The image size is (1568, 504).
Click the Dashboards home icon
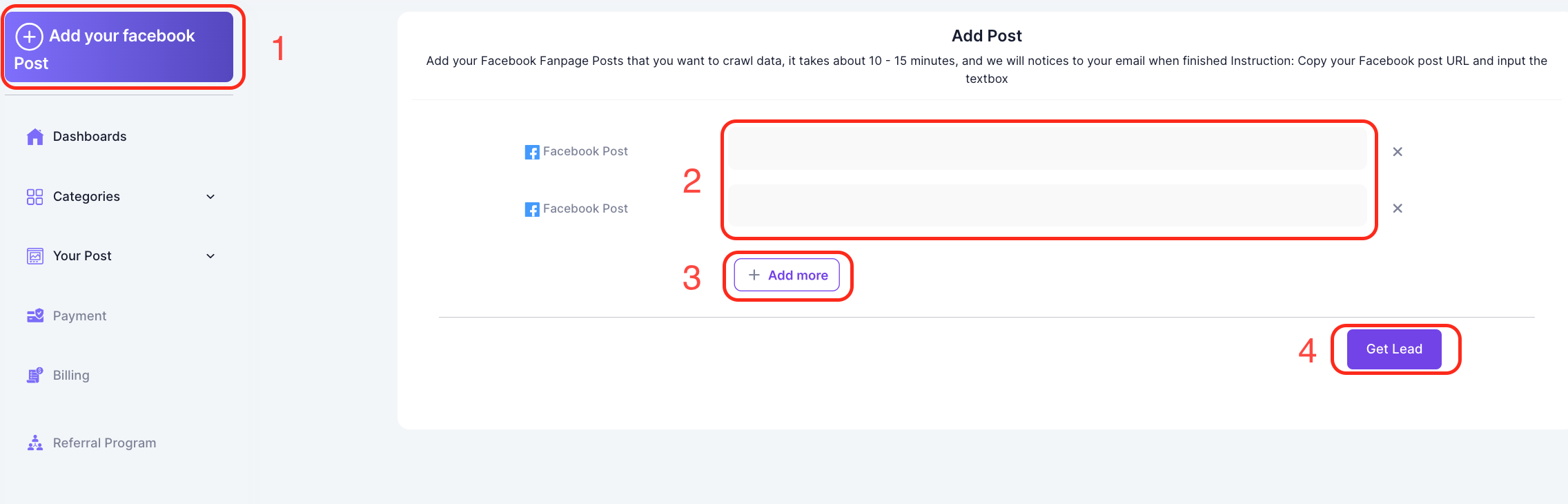pyautogui.click(x=35, y=137)
